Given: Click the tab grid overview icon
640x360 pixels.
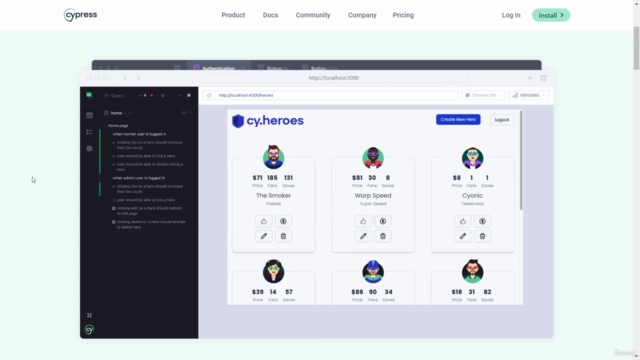Looking at the screenshot, I should pyautogui.click(x=543, y=78).
